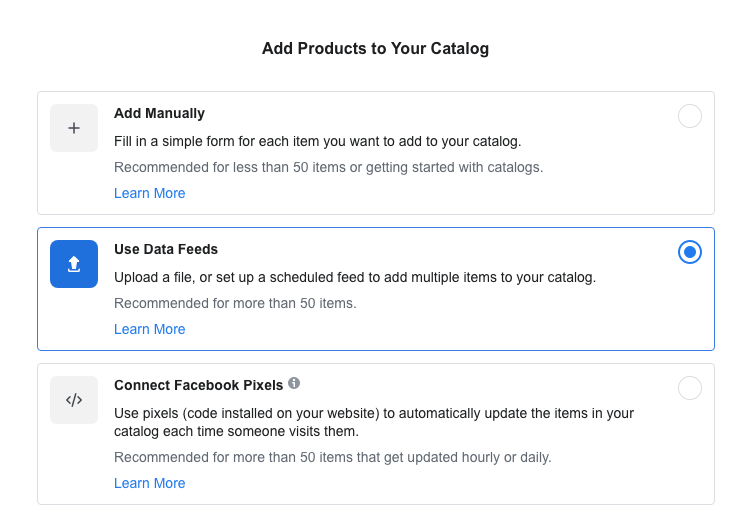Click the 'Upload a file' description text

pos(354,277)
